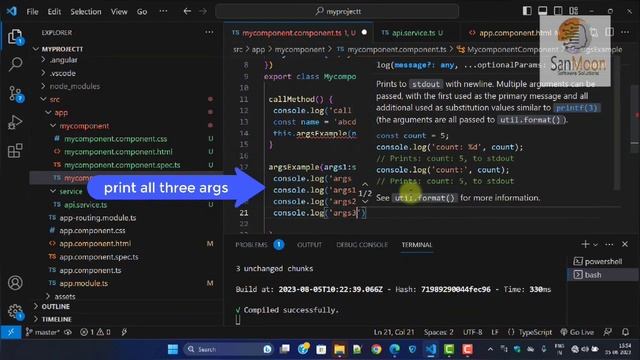Viewport: 640px width, 360px height.
Task: Open the File menu
Action: pos(32,12)
